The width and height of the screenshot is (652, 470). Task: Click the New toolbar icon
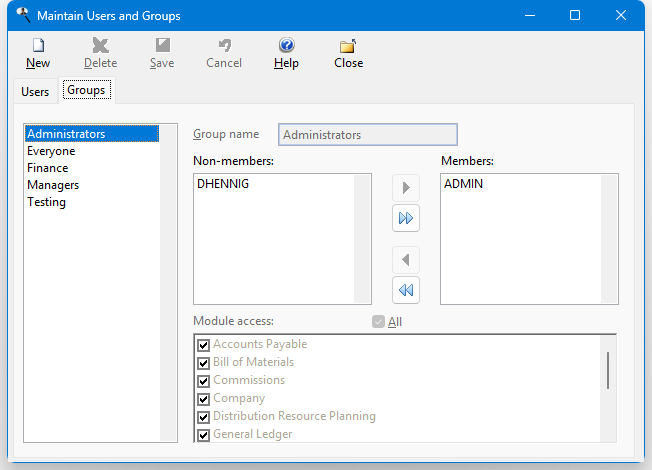pos(38,46)
